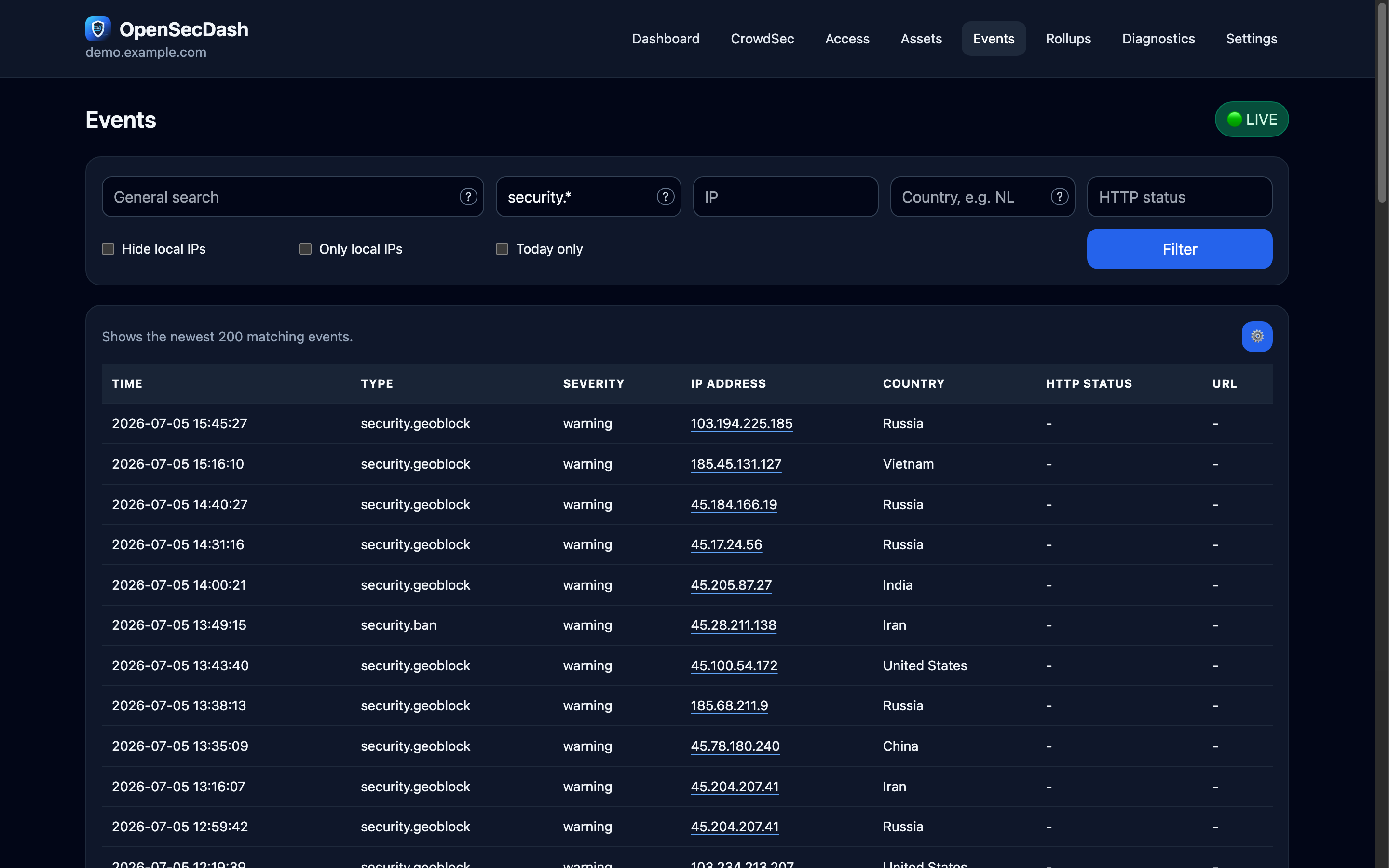
Task: Switch to Access section
Action: [x=847, y=39]
